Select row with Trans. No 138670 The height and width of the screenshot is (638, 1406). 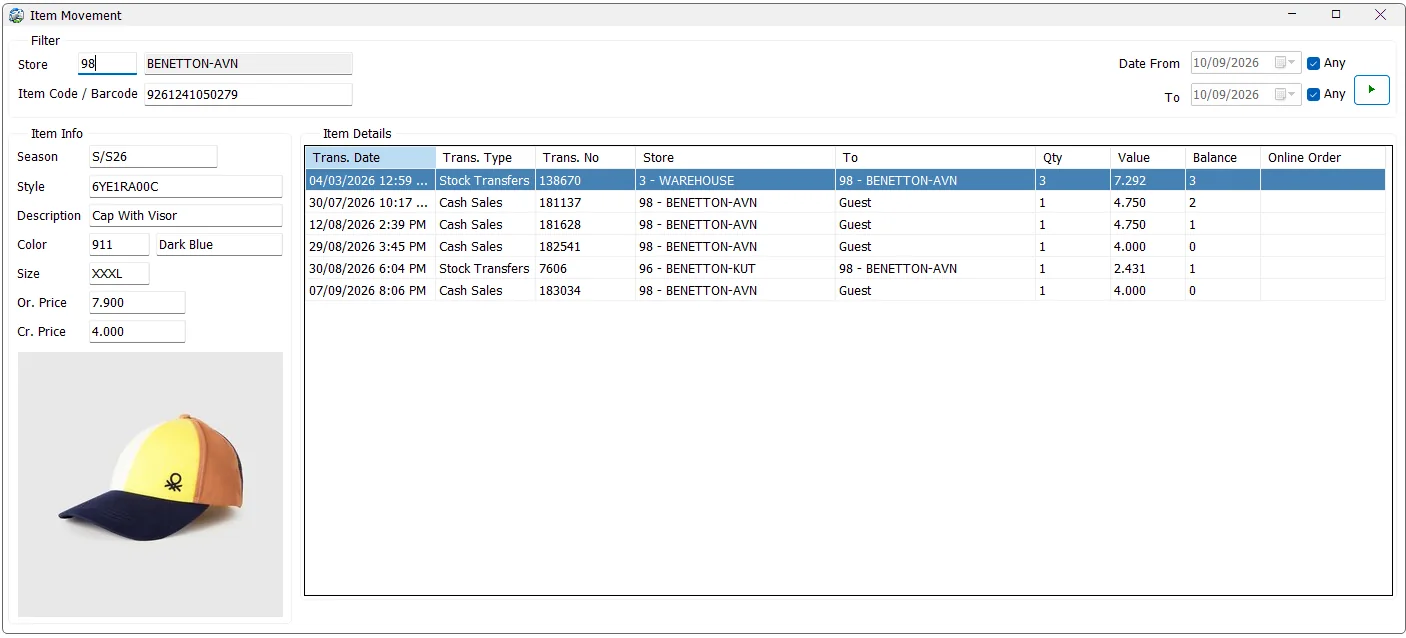click(x=845, y=181)
